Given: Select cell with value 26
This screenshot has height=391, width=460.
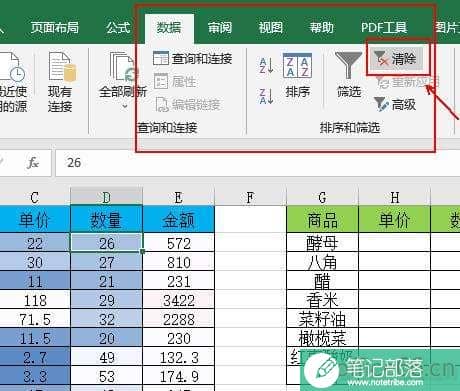Looking at the screenshot, I should 106,243.
